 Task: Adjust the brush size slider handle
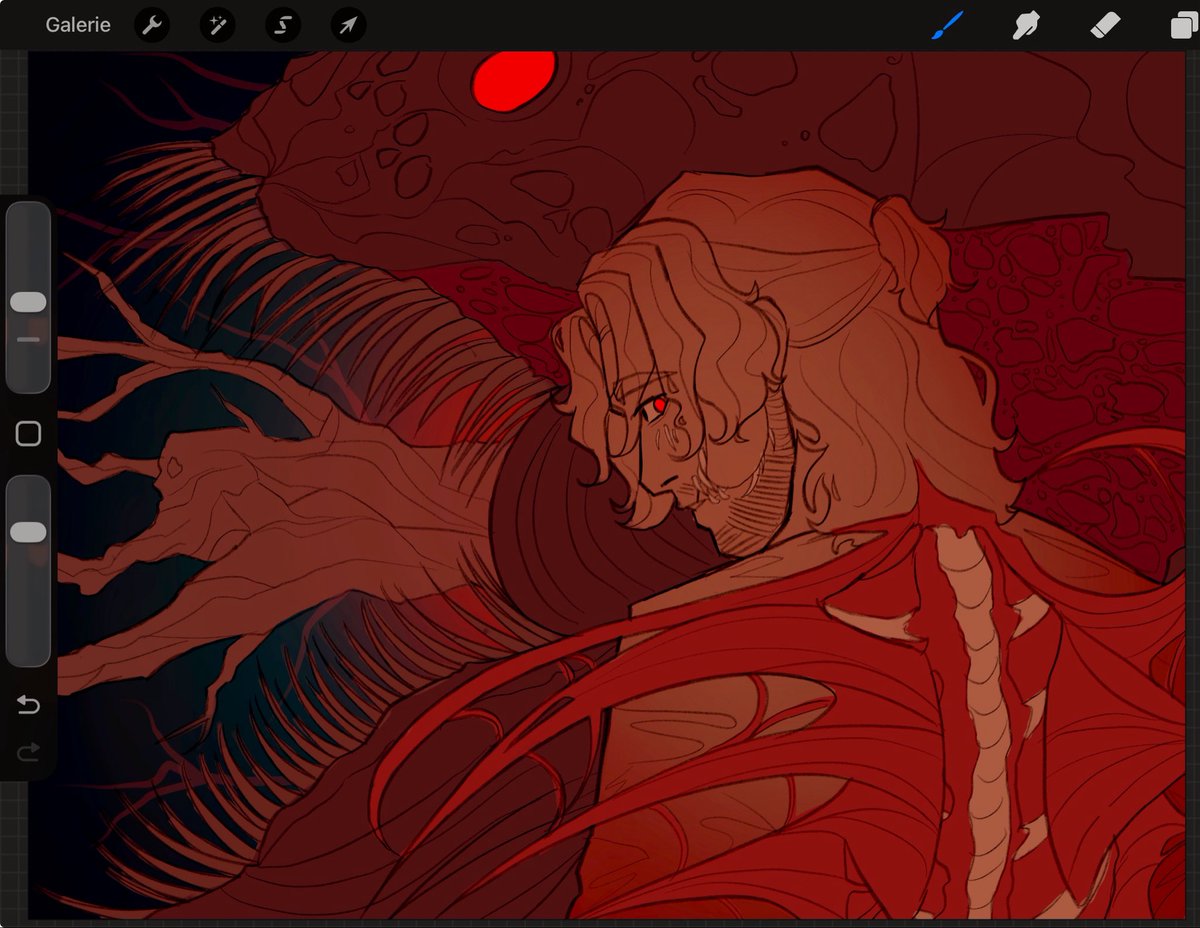pyautogui.click(x=28, y=302)
